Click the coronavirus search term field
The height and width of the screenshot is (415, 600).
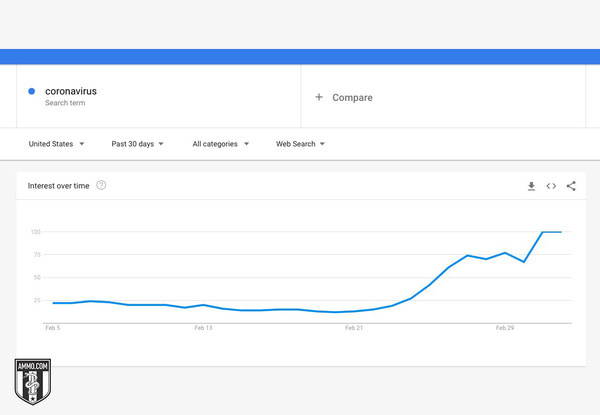pyautogui.click(x=158, y=96)
